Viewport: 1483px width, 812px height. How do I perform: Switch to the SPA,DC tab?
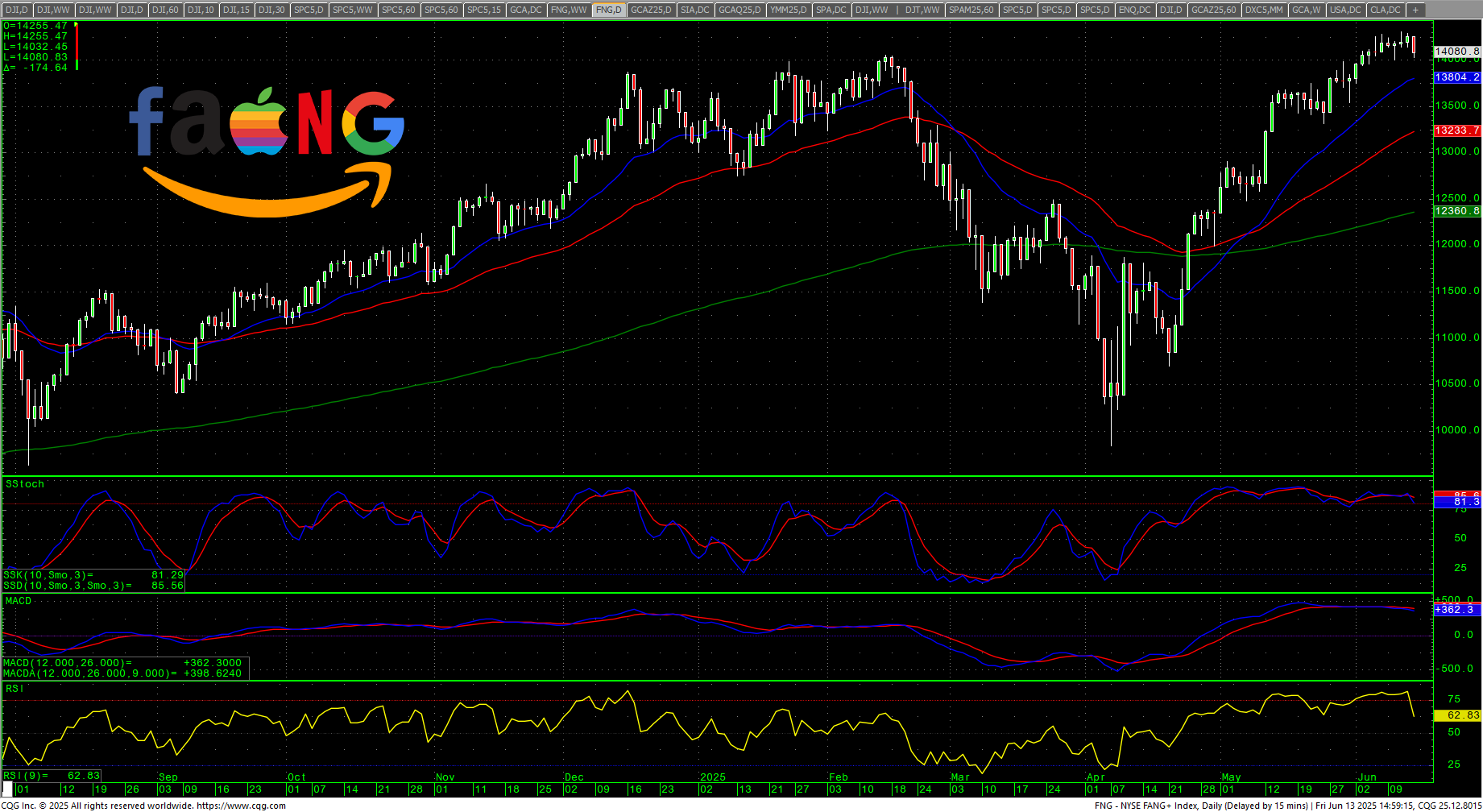[x=831, y=10]
